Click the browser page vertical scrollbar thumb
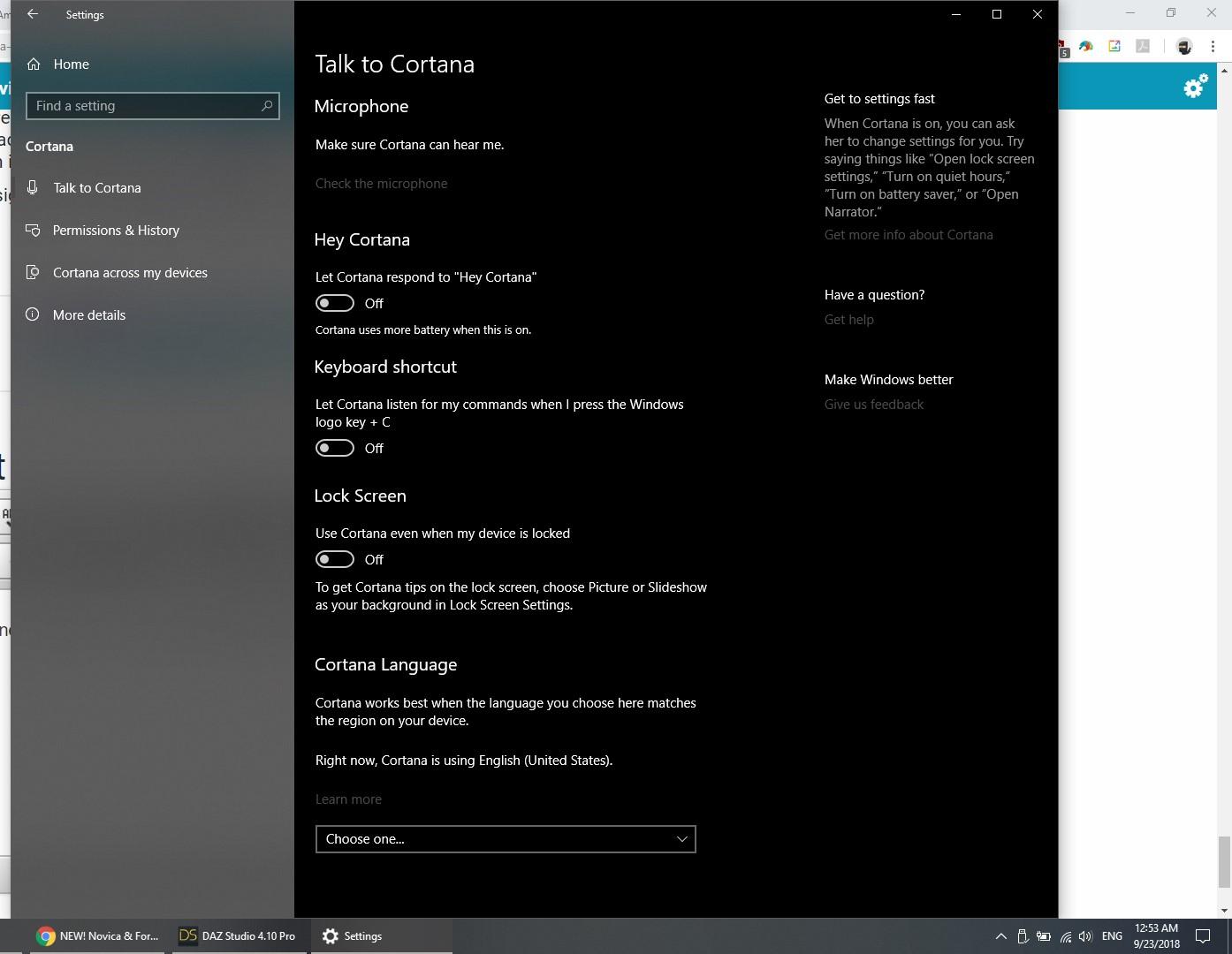This screenshot has height=954, width=1232. (1225, 862)
